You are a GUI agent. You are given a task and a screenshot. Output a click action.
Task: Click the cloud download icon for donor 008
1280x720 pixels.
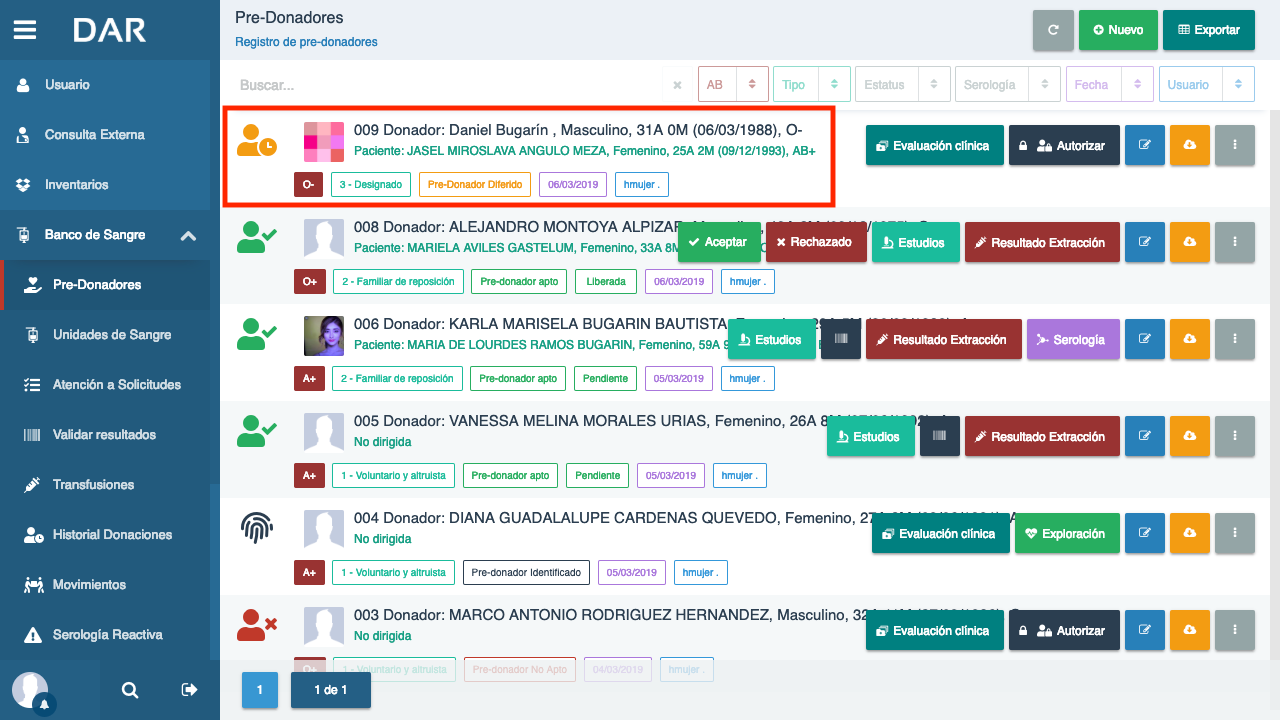(1190, 243)
